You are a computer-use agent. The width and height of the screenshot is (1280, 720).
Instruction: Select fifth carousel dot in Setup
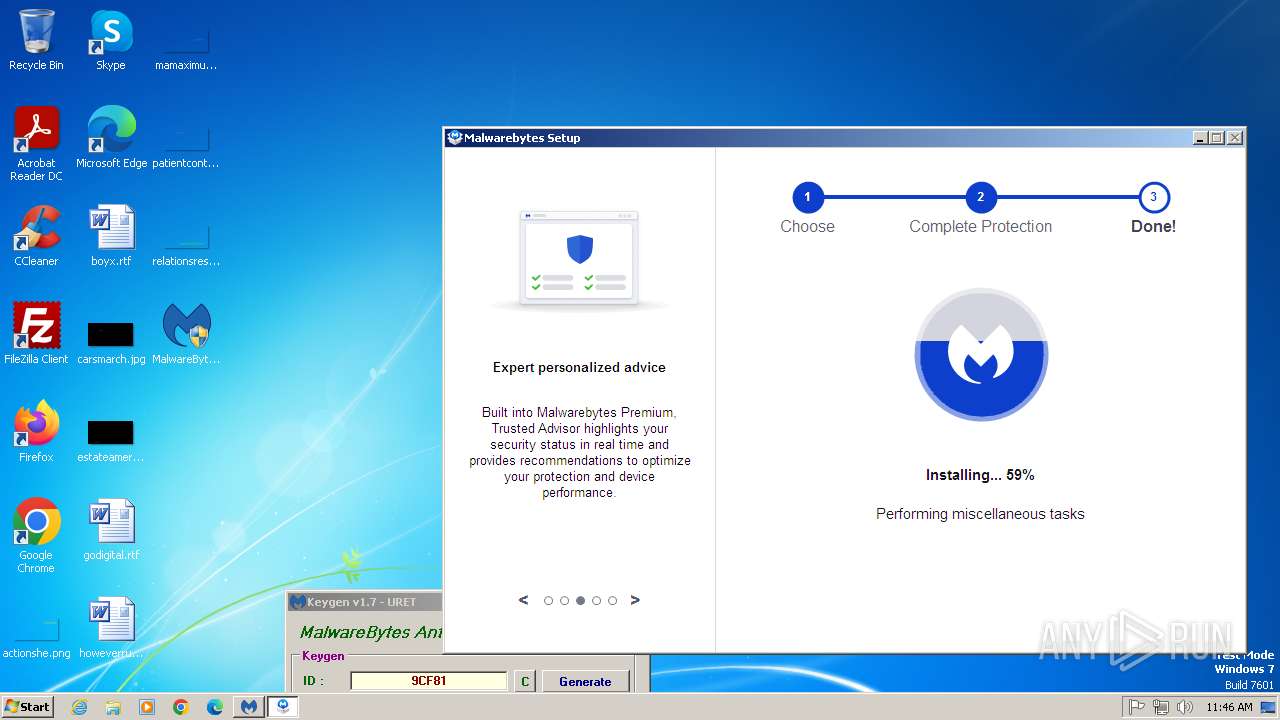tap(612, 601)
